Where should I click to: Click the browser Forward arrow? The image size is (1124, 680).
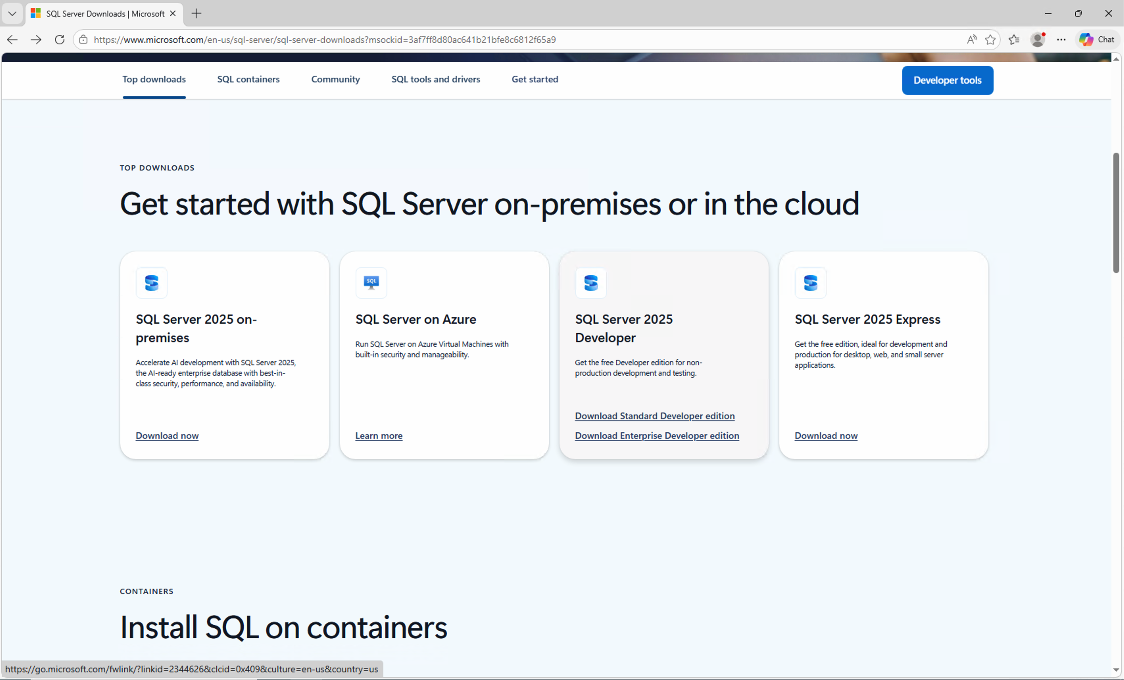(x=36, y=39)
